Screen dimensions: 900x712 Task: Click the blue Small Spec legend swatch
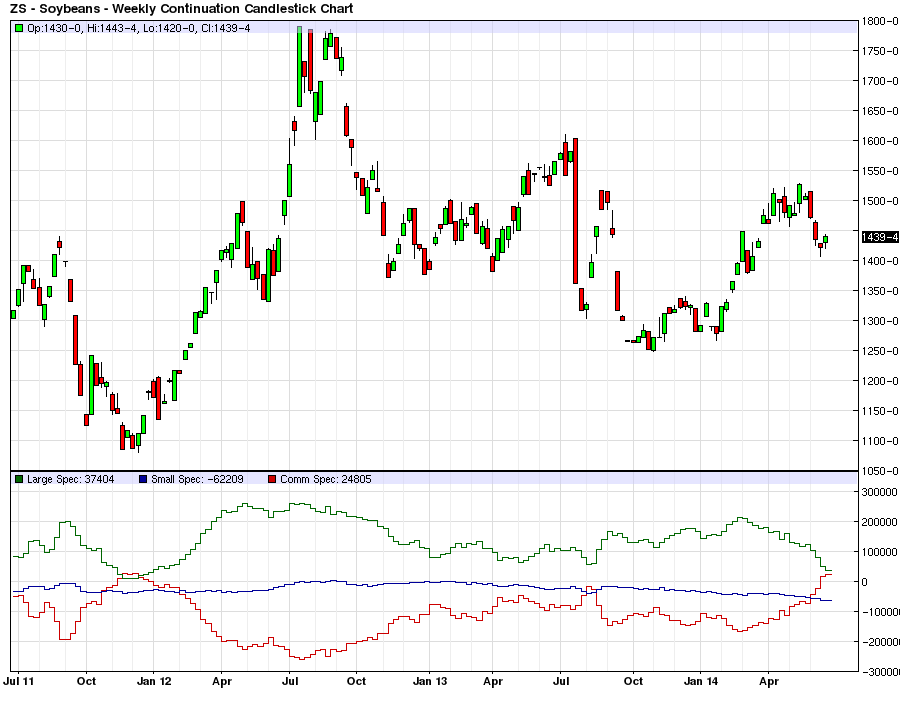143,480
